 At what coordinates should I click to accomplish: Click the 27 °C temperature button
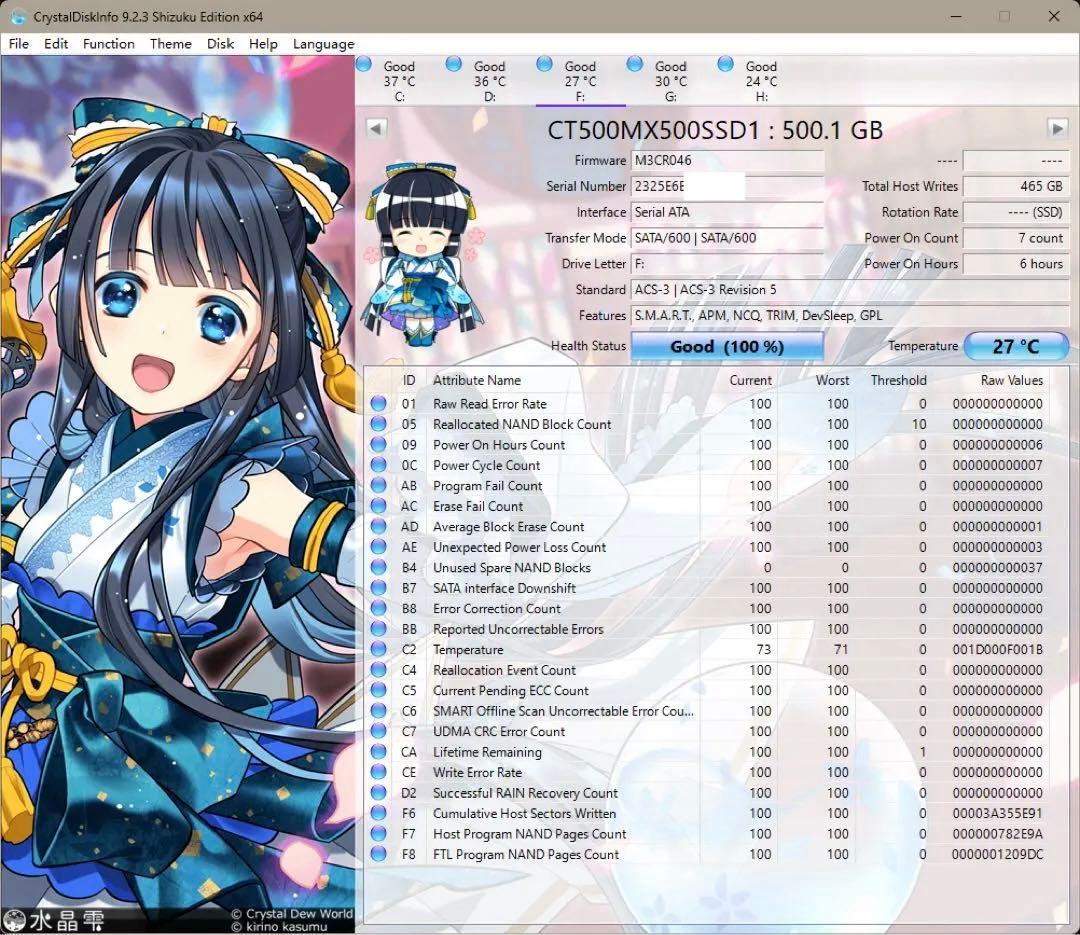pyautogui.click(x=1016, y=346)
